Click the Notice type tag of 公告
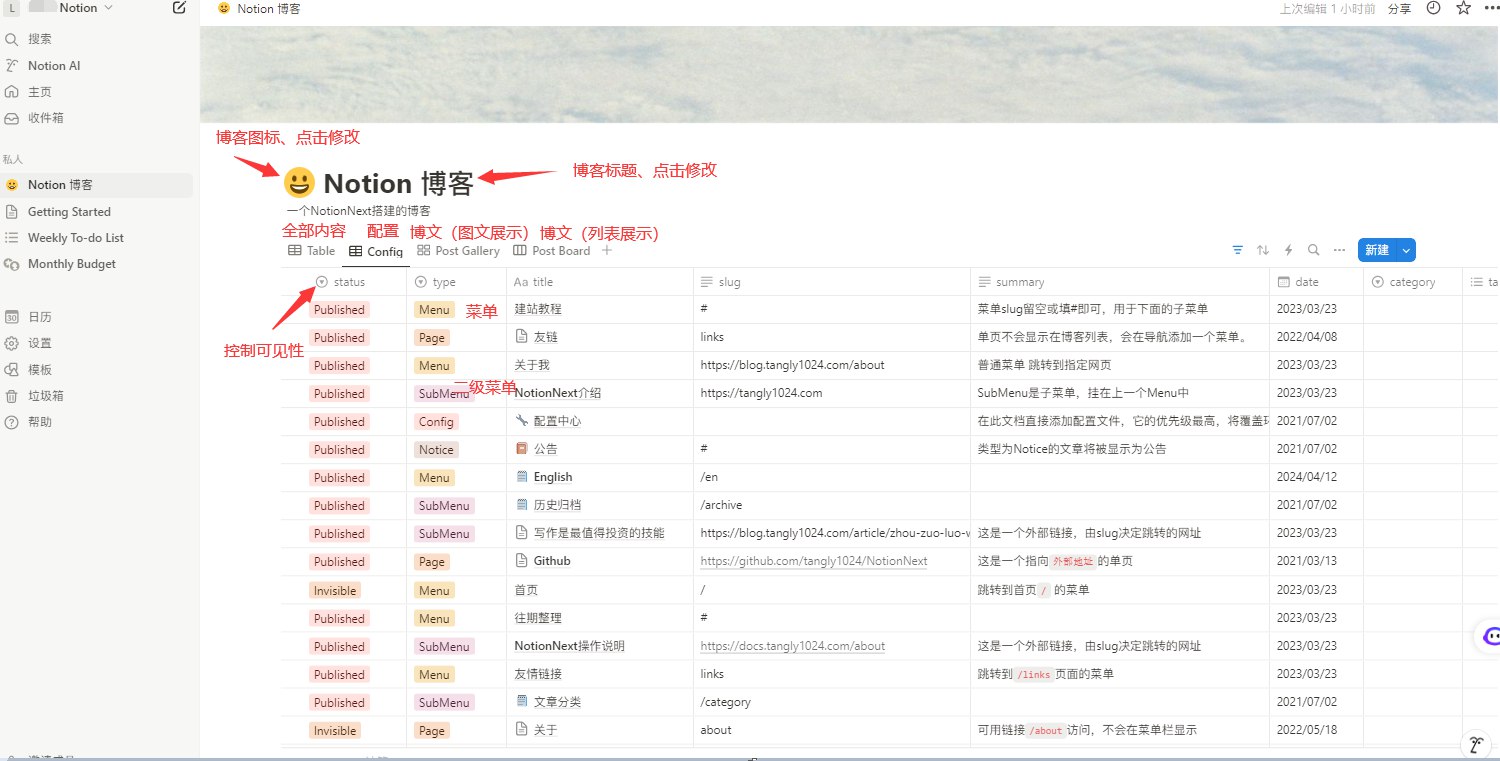Image resolution: width=1500 pixels, height=761 pixels. coord(436,450)
